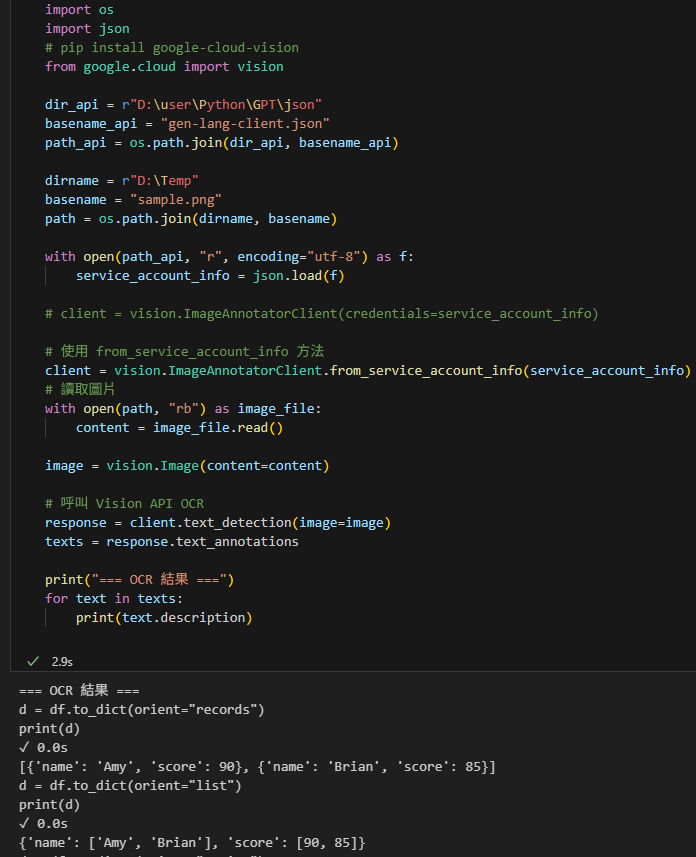Click the json.load(f) line
The image size is (696, 857).
tap(210, 275)
